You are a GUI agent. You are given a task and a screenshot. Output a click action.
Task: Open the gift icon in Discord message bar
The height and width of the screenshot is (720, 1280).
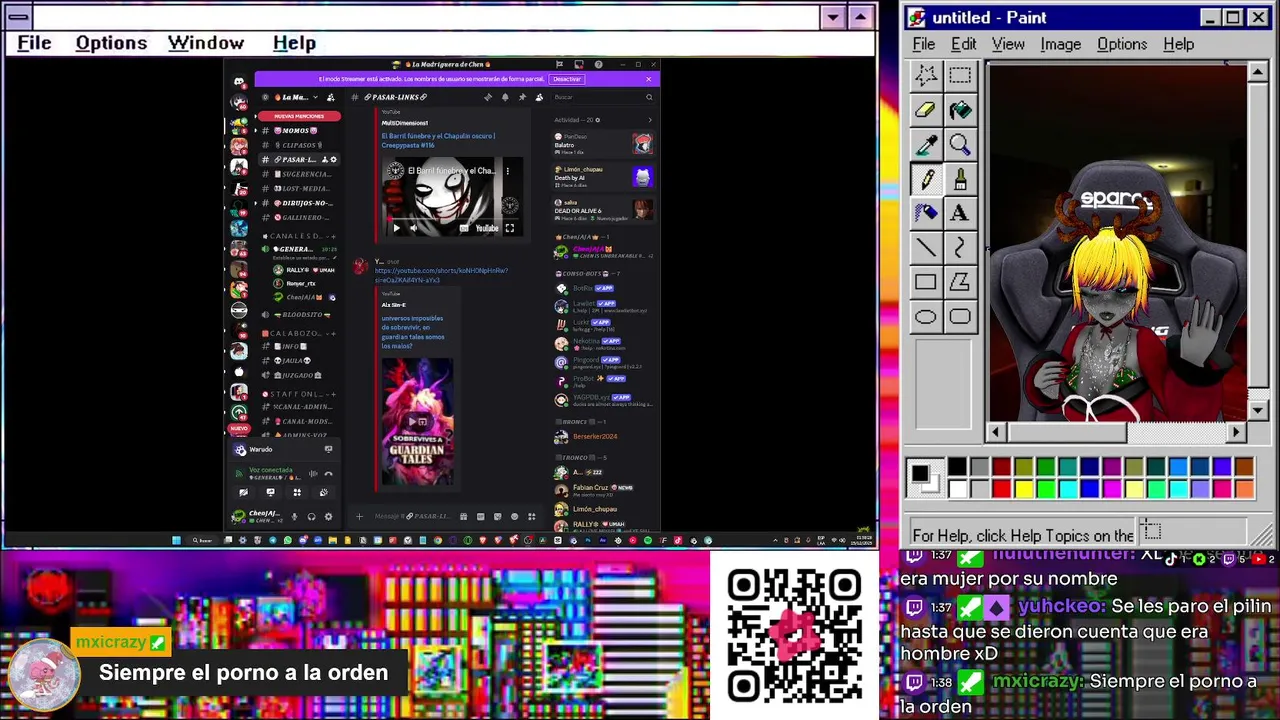click(463, 517)
